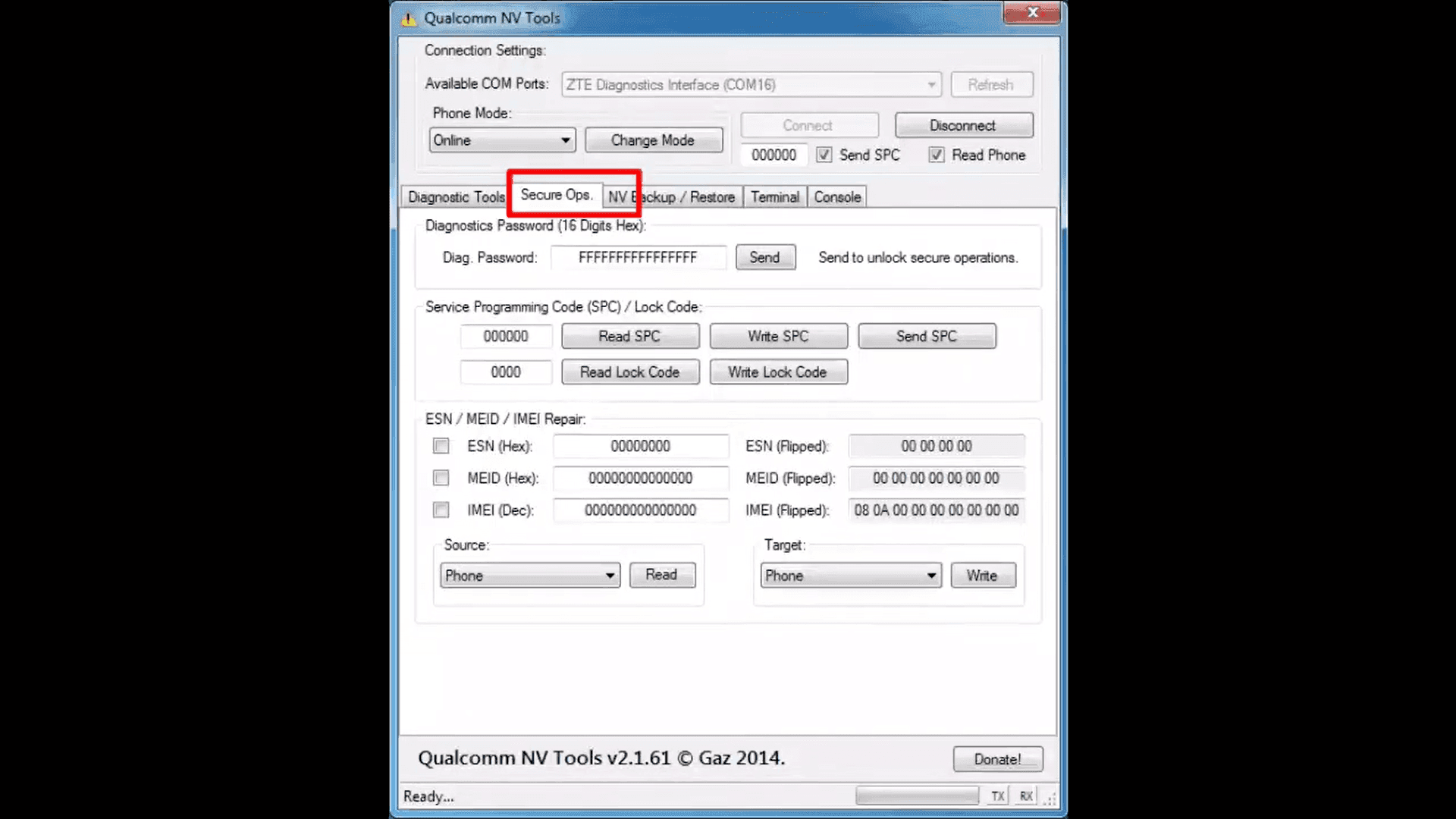This screenshot has width=1456, height=819.
Task: Open the Terminal tab
Action: click(774, 197)
